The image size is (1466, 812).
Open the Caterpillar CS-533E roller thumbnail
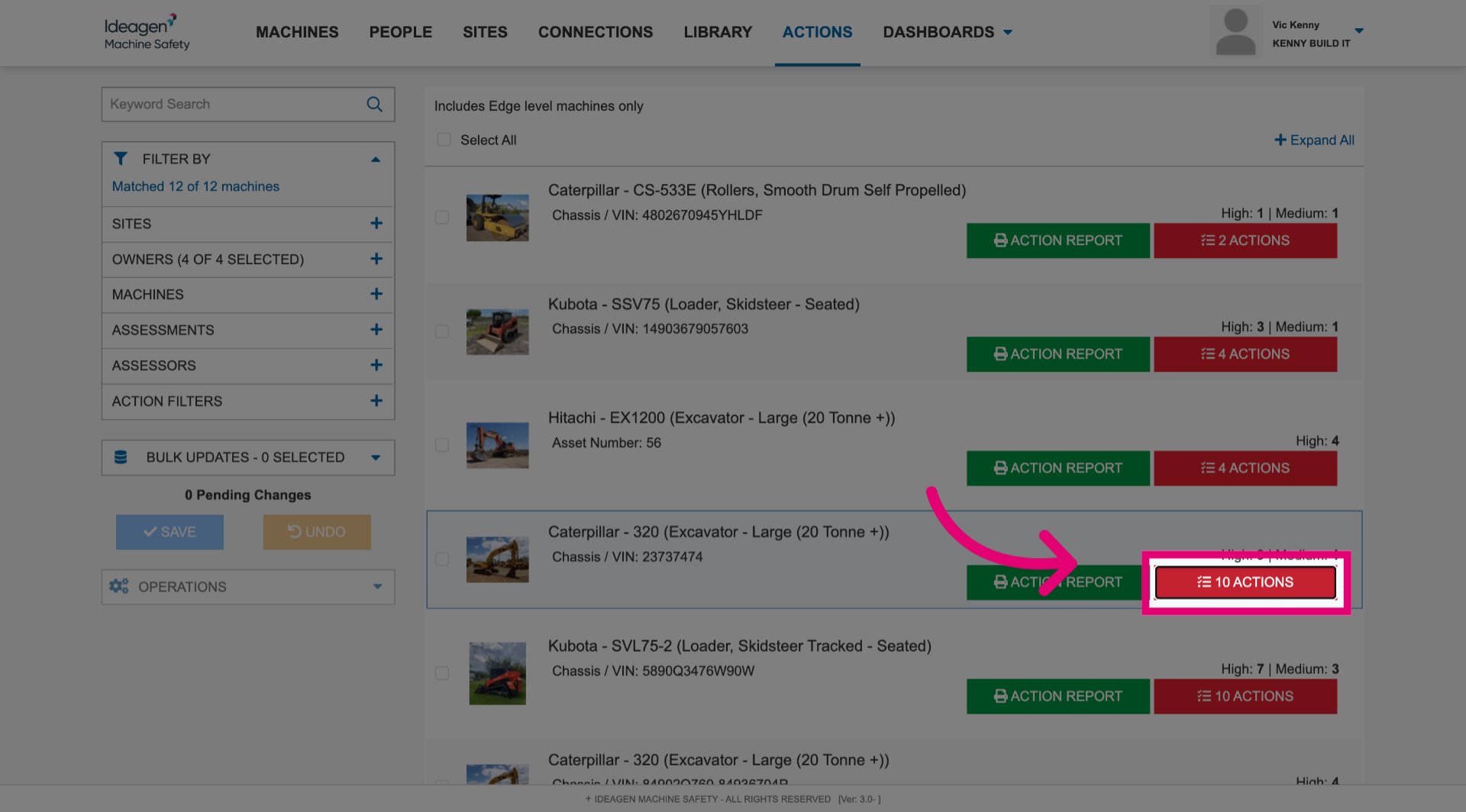[498, 217]
